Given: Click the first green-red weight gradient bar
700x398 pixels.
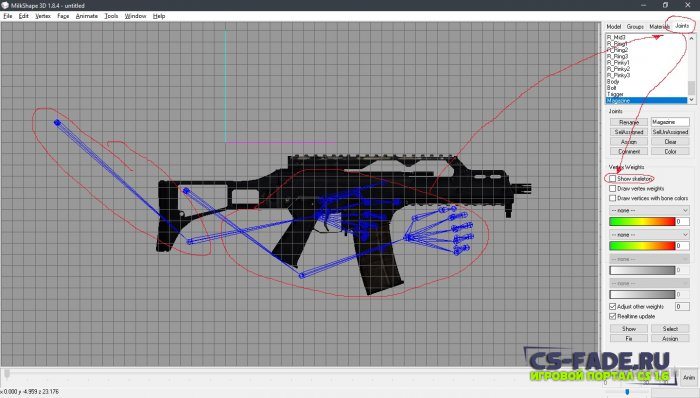Looking at the screenshot, I should (642, 221).
